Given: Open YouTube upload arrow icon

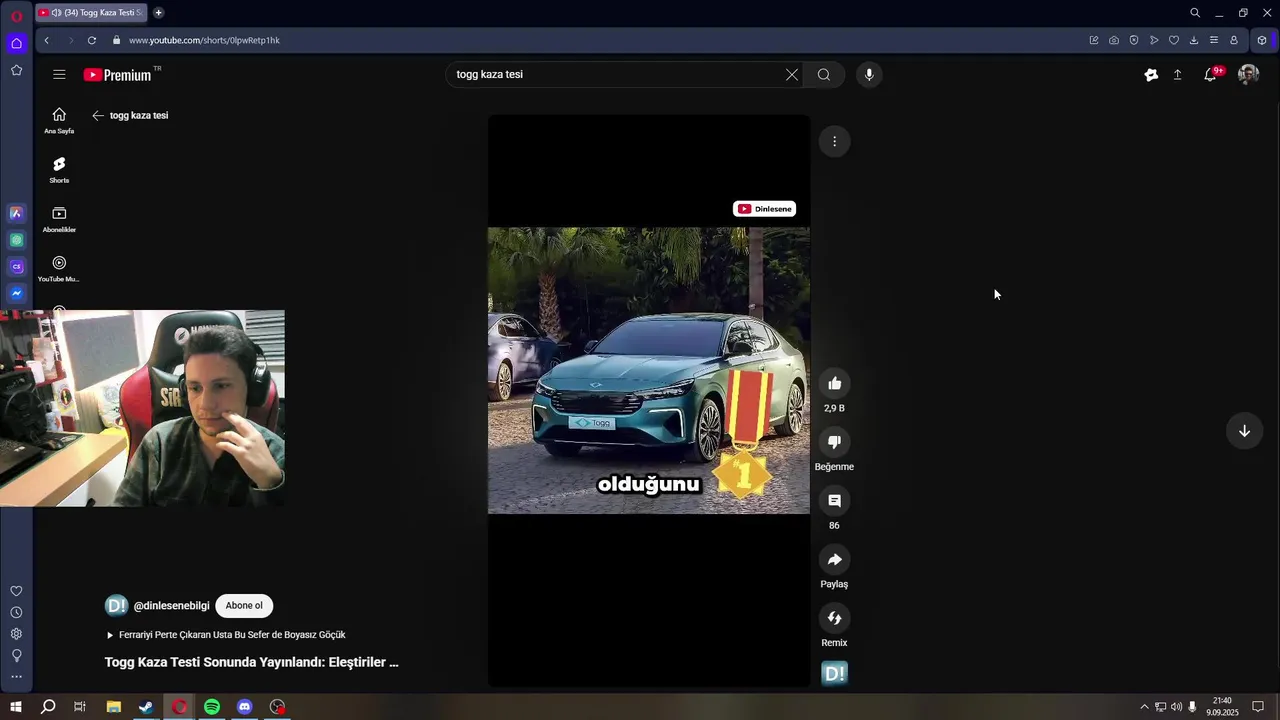Looking at the screenshot, I should click(1177, 74).
